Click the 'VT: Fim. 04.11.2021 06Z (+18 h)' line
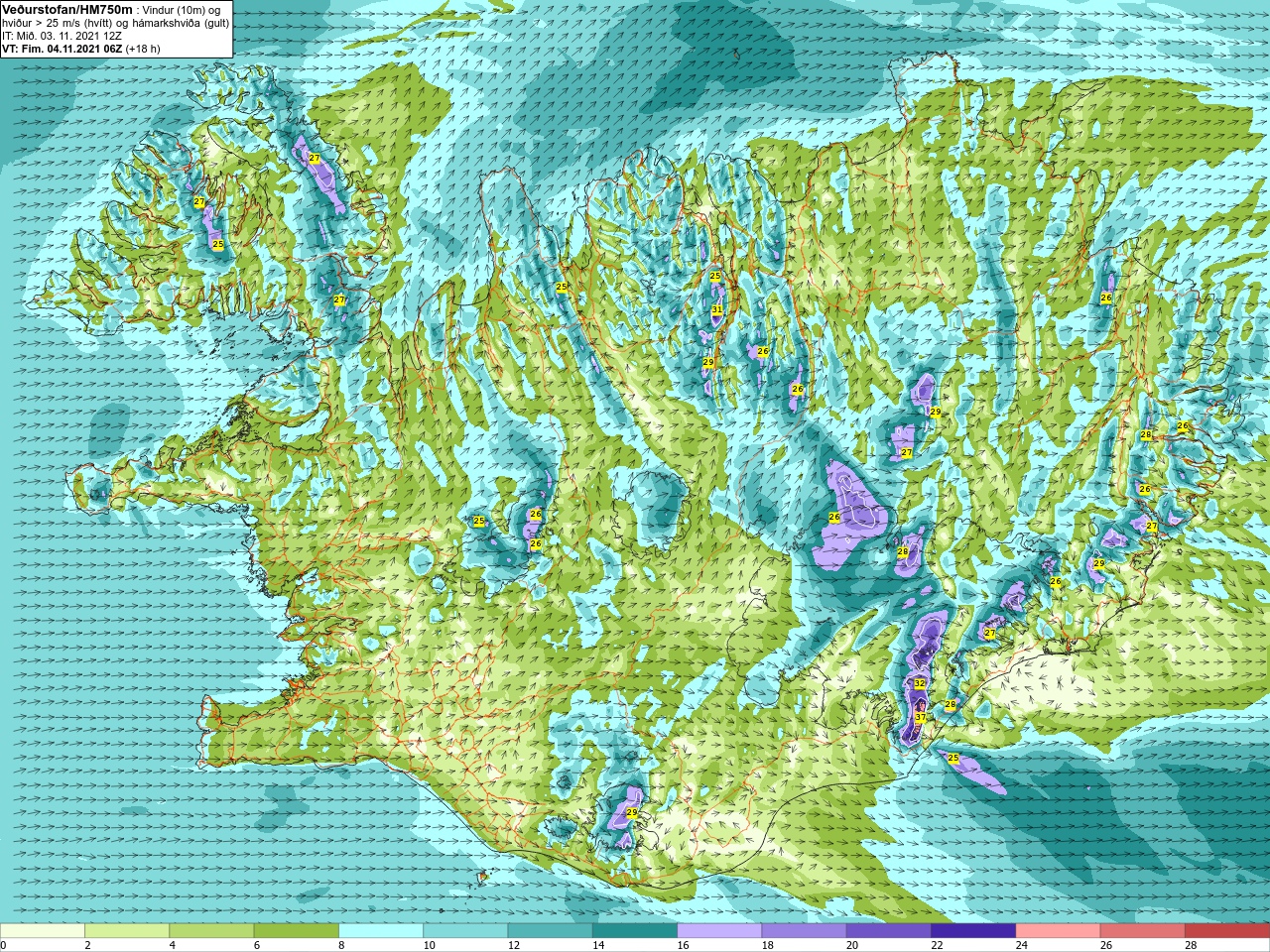This screenshot has height=952, width=1270. pos(81,49)
